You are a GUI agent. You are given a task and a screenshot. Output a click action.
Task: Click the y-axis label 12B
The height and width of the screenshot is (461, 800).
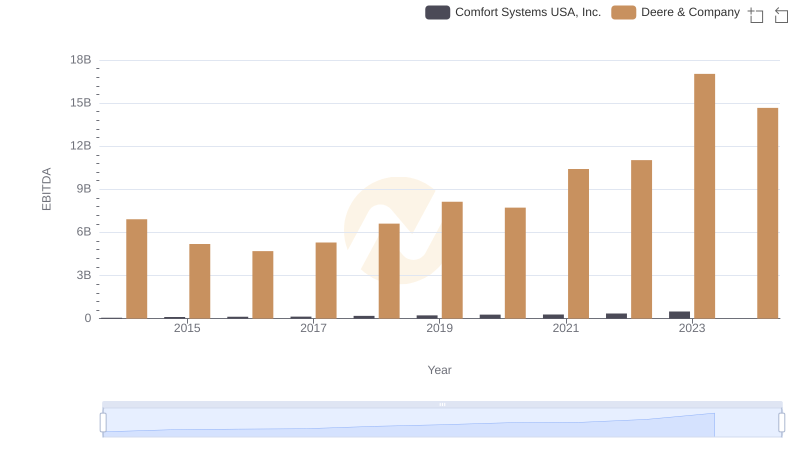coord(81,146)
